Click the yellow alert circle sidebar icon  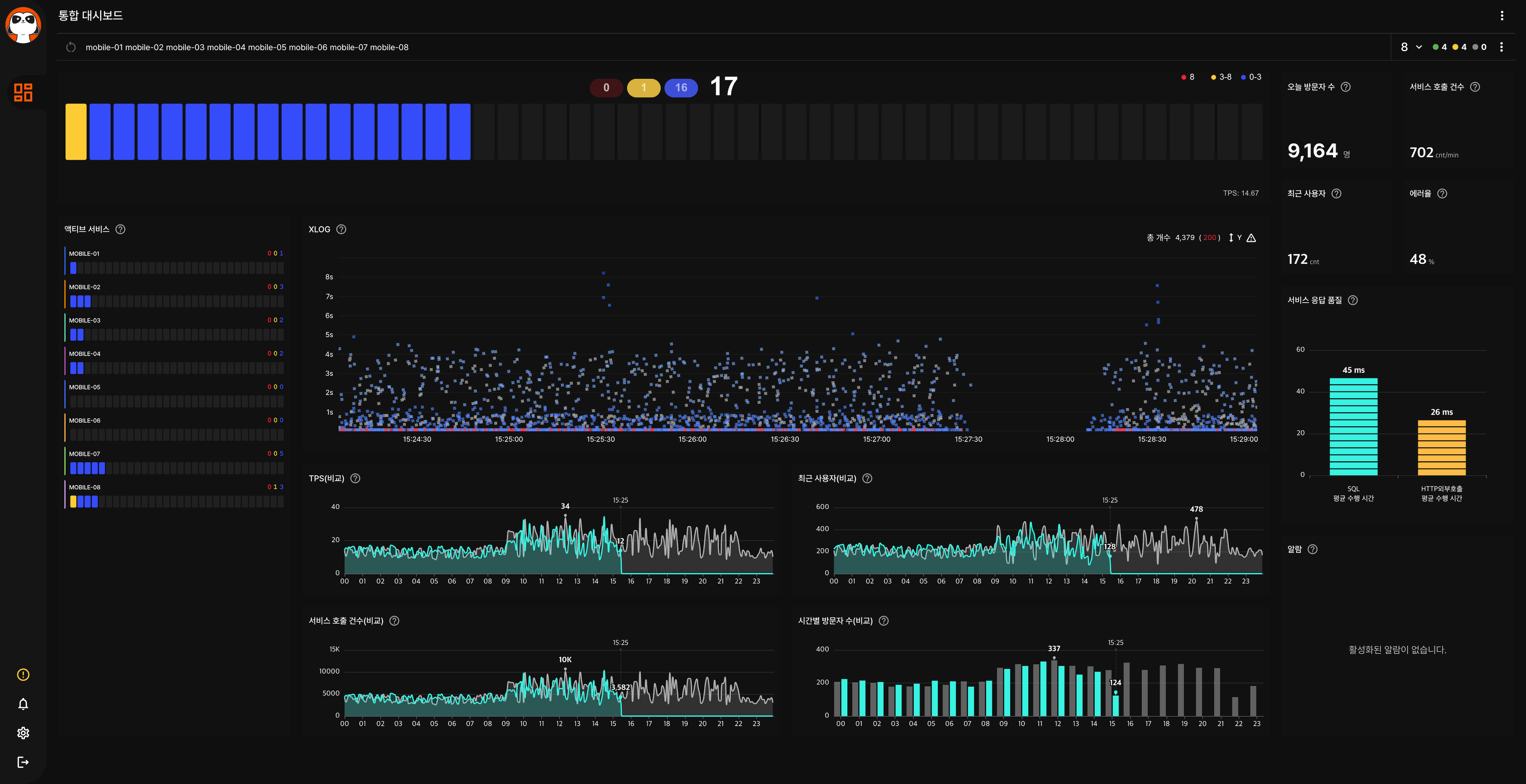[x=23, y=675]
